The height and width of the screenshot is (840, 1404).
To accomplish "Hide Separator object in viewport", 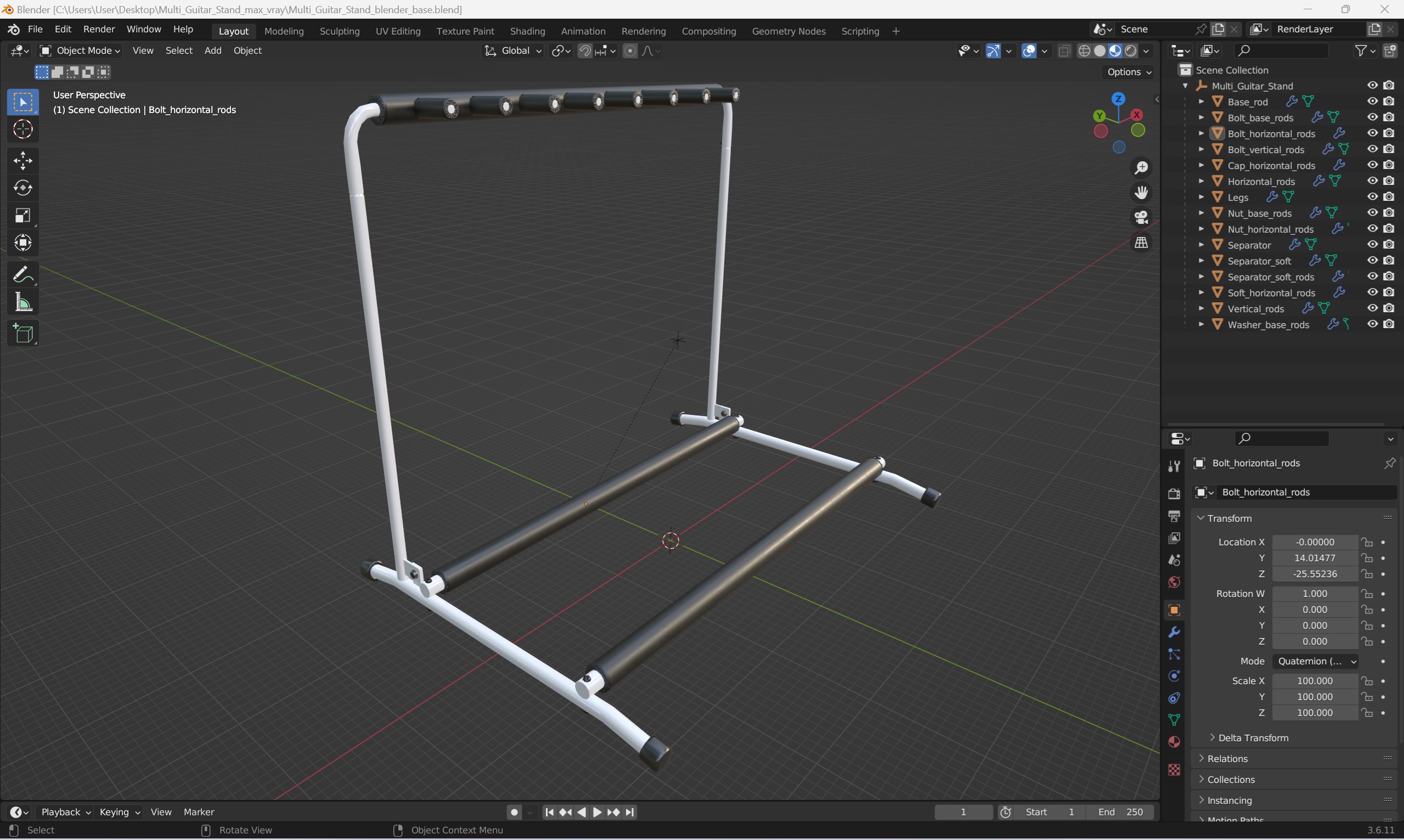I will click(x=1372, y=245).
